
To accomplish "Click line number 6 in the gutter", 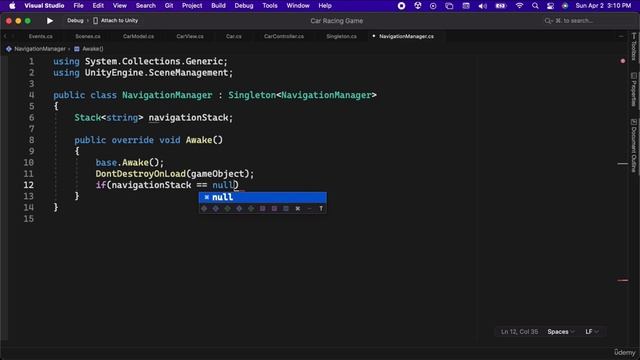I will click(31, 118).
